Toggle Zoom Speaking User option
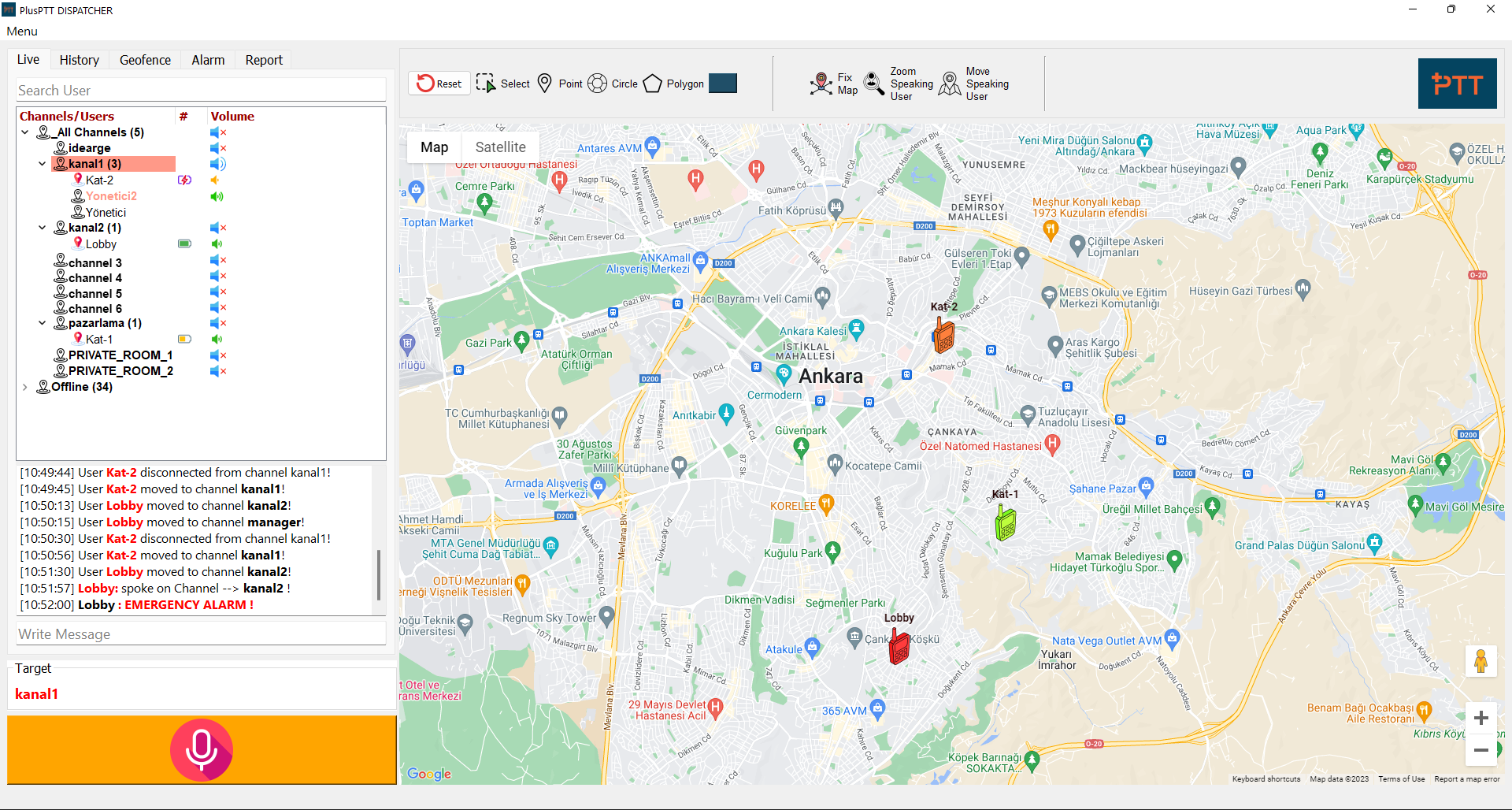Image resolution: width=1512 pixels, height=810 pixels. pos(899,84)
